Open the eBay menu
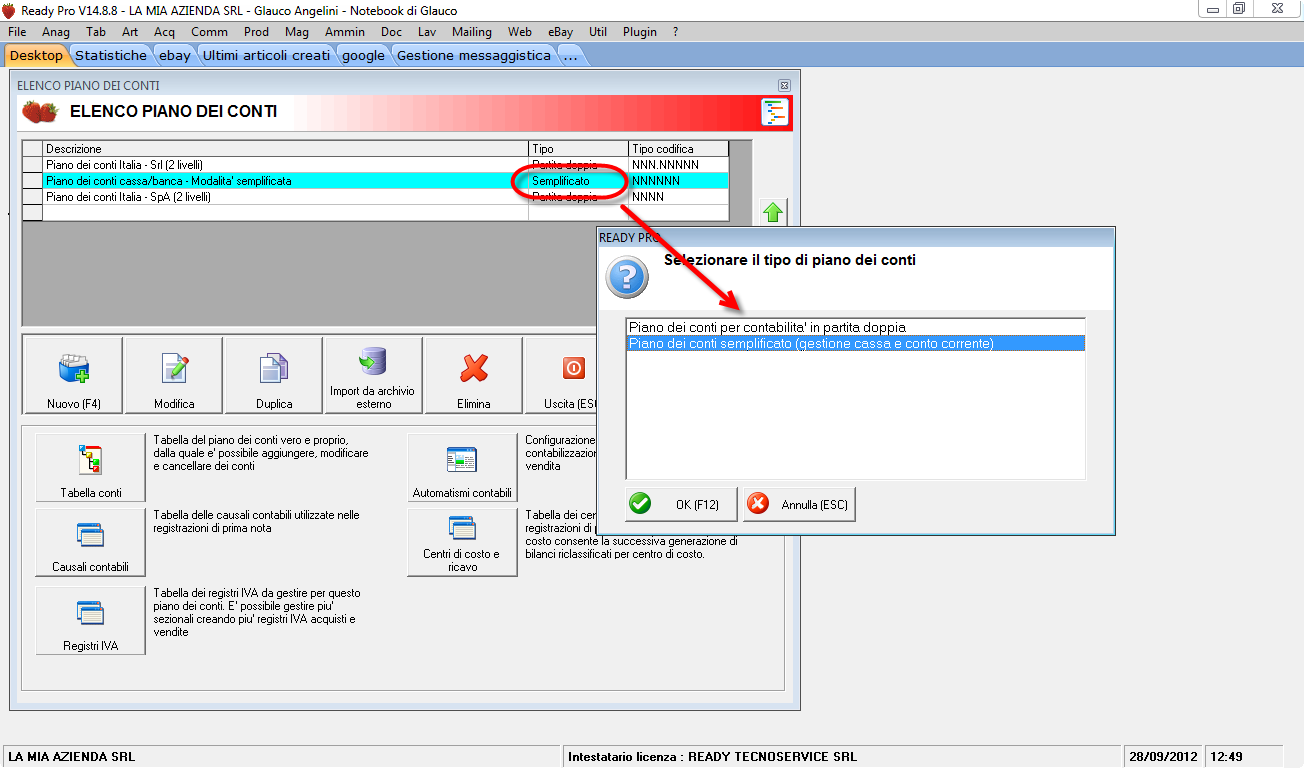The width and height of the screenshot is (1304, 768). (561, 32)
